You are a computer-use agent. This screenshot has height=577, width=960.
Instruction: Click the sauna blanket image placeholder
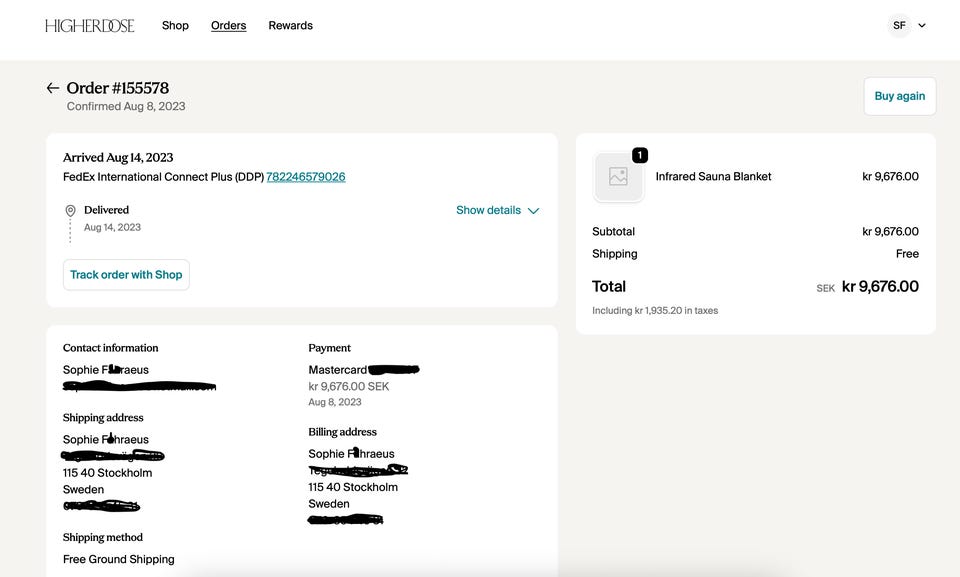pyautogui.click(x=618, y=177)
